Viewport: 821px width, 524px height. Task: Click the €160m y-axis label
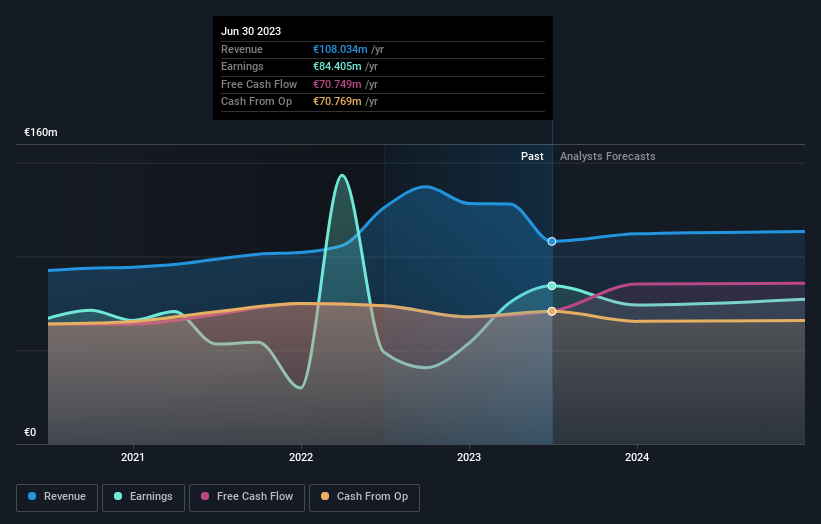[41, 132]
